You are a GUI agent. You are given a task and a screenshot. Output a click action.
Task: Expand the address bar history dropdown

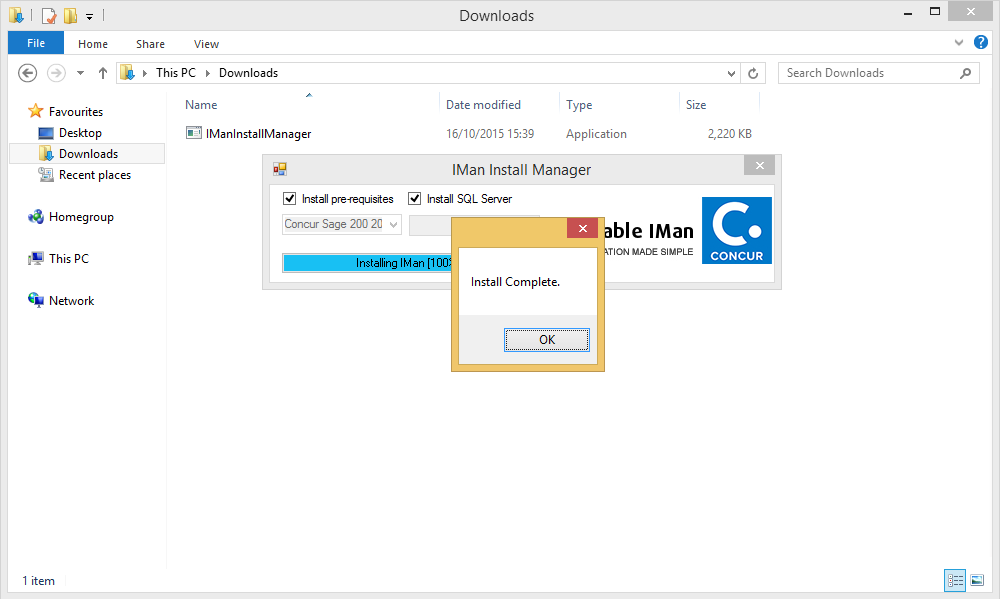[x=732, y=73]
